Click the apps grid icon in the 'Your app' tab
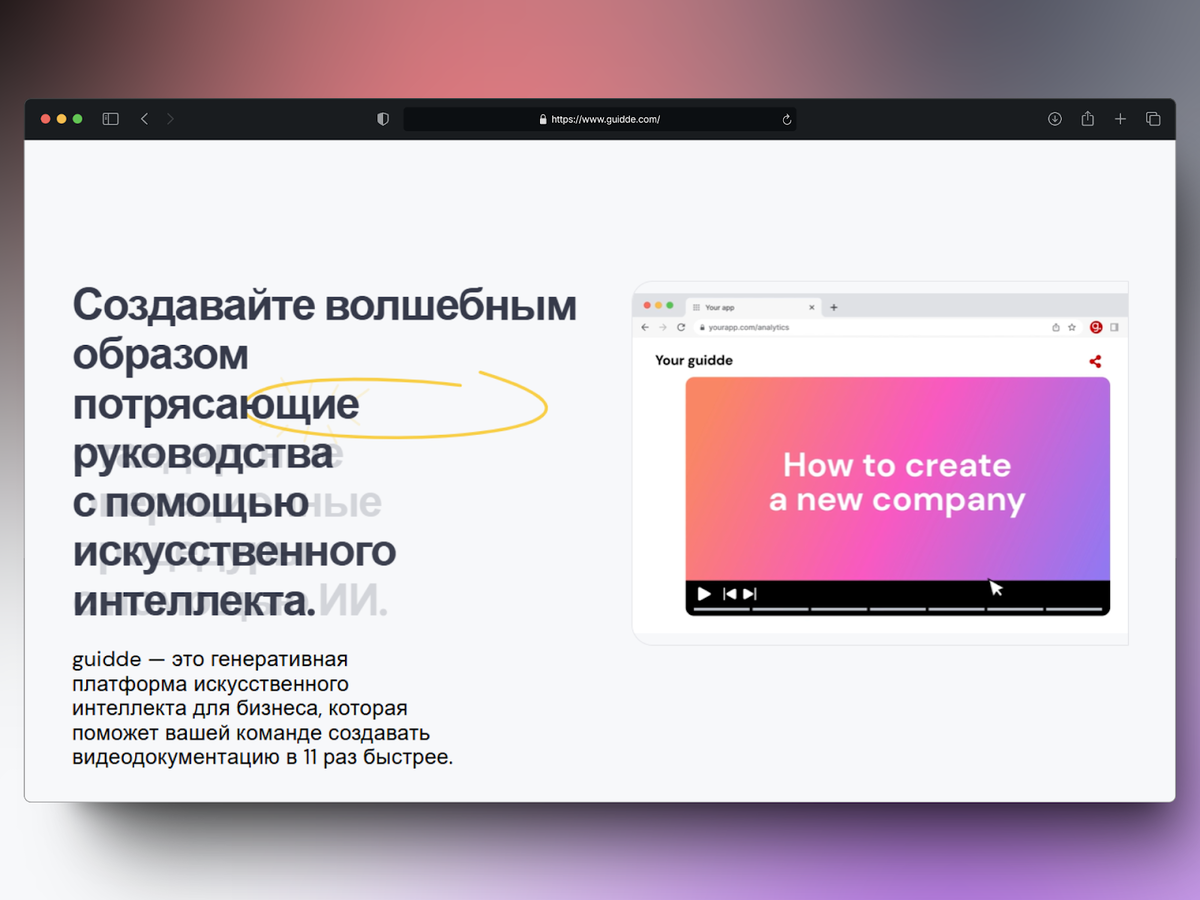The image size is (1200, 900). [x=696, y=307]
